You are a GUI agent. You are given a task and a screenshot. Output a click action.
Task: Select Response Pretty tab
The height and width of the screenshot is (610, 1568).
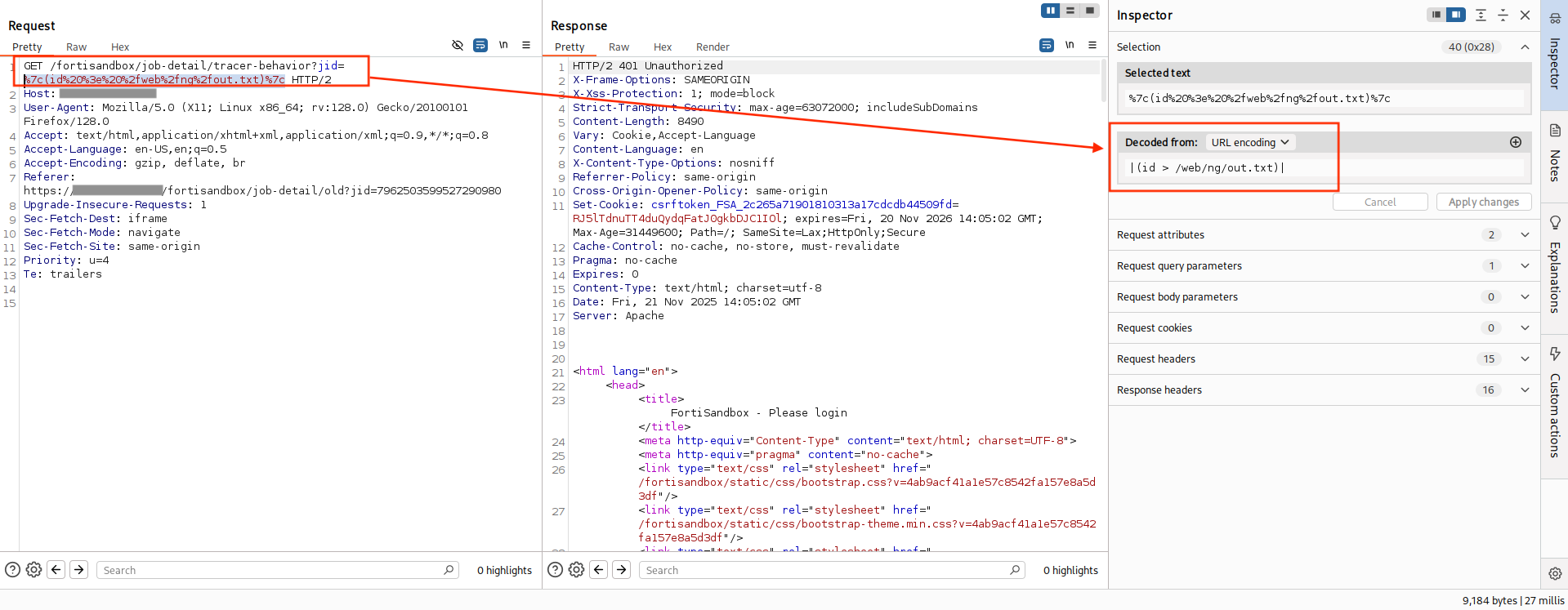coord(570,47)
